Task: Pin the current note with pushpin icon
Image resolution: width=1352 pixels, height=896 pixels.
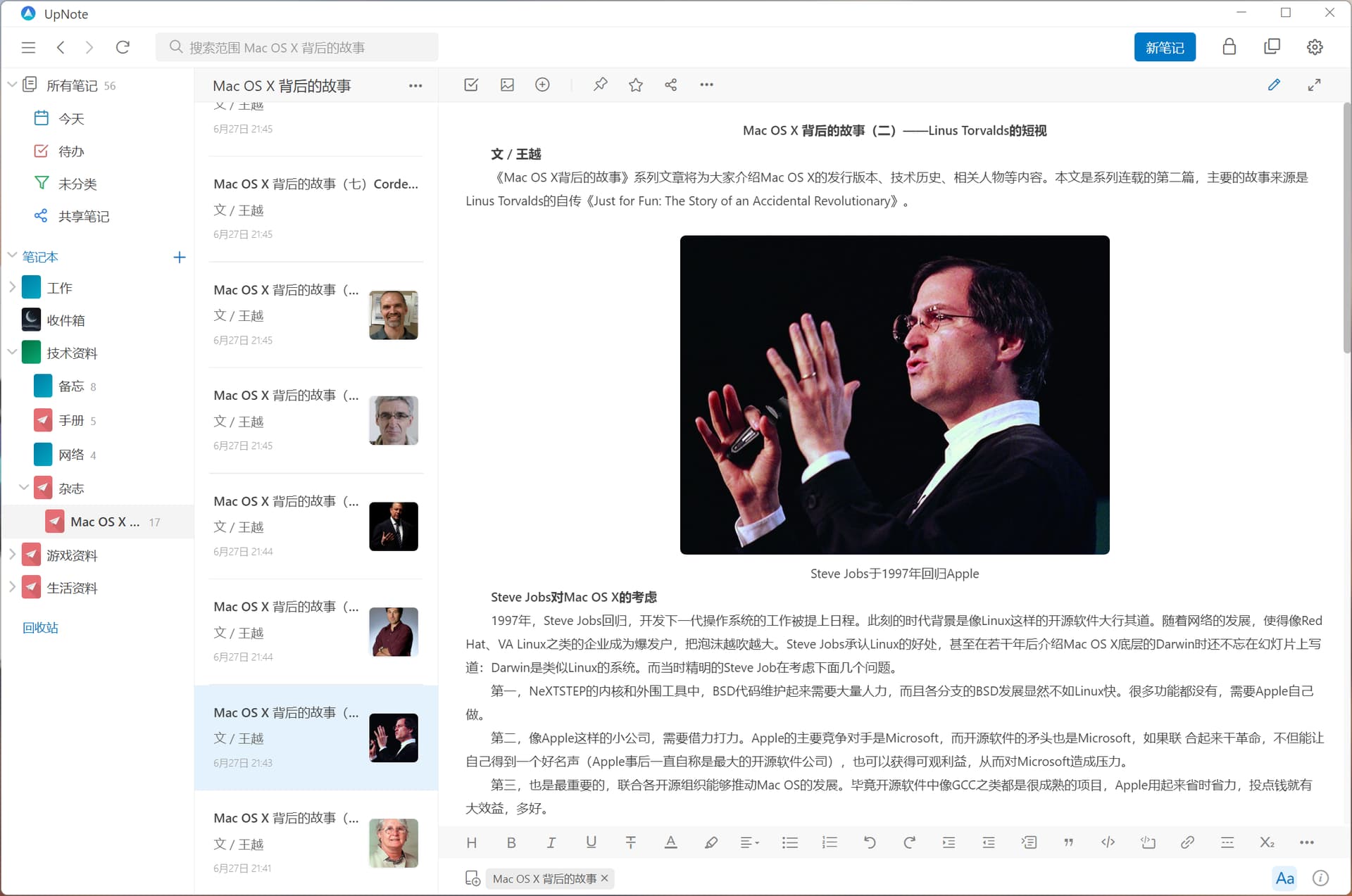Action: 600,85
